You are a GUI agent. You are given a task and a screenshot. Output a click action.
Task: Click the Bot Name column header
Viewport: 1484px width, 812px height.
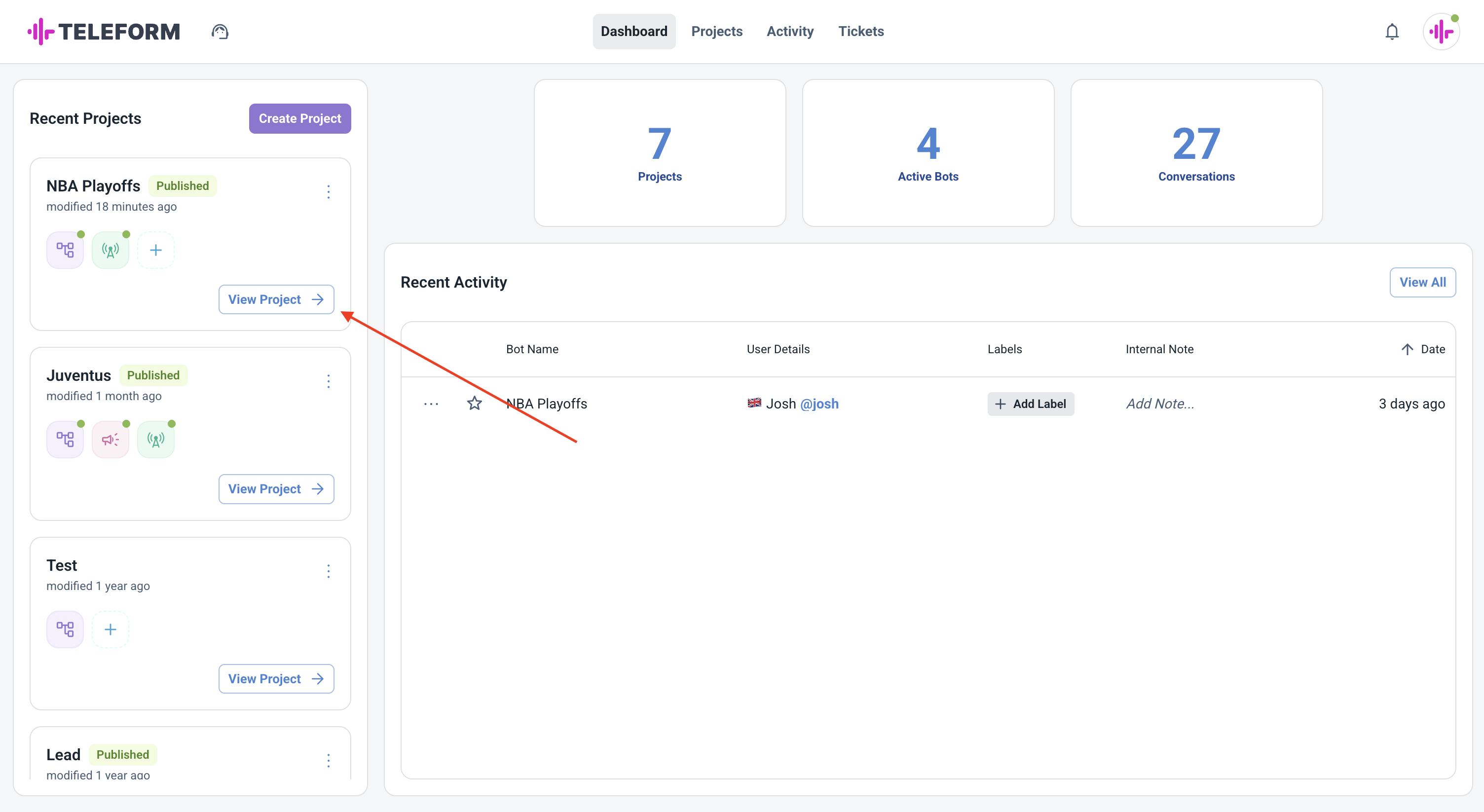(532, 349)
